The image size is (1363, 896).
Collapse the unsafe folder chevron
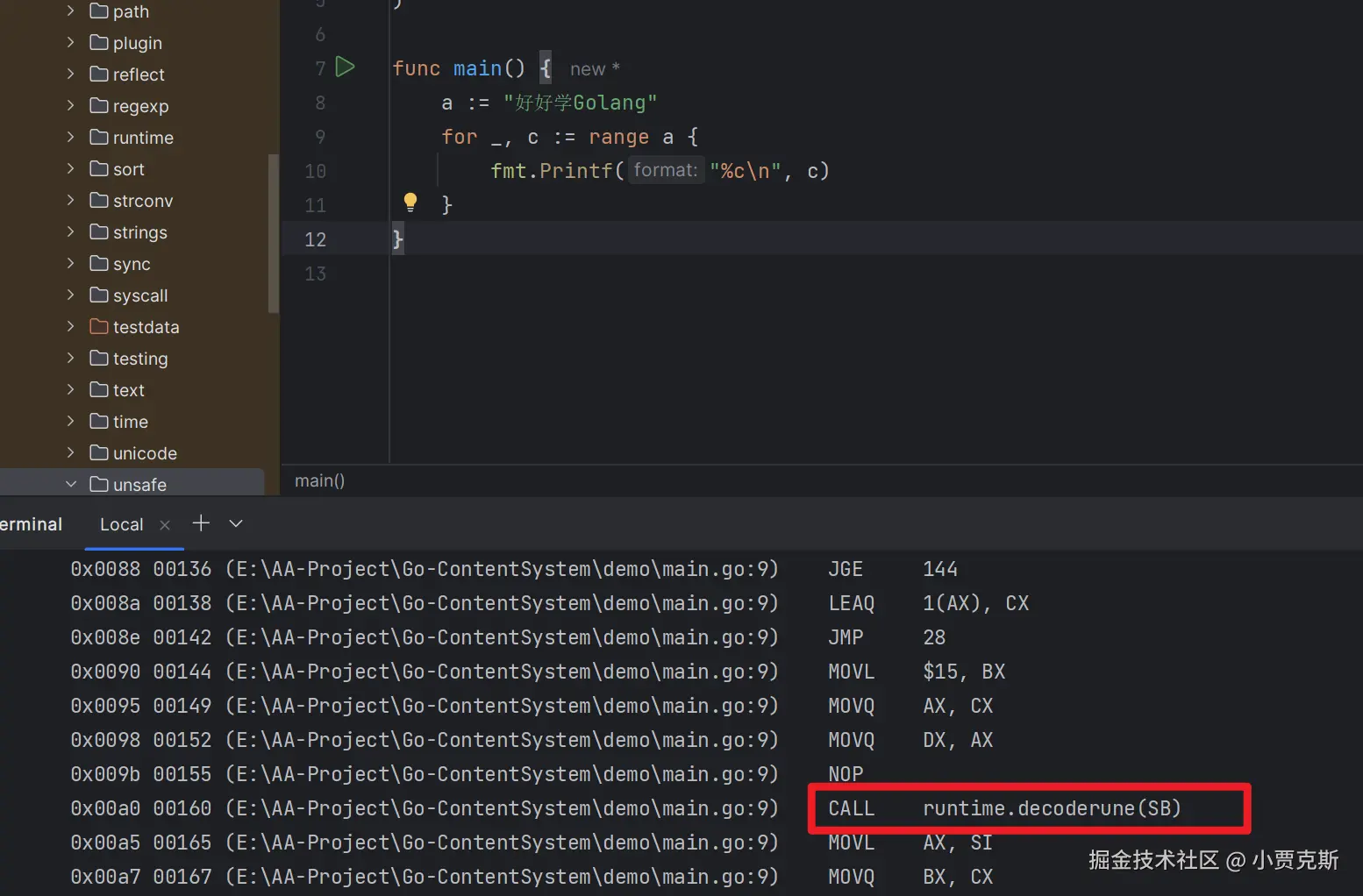pos(70,484)
